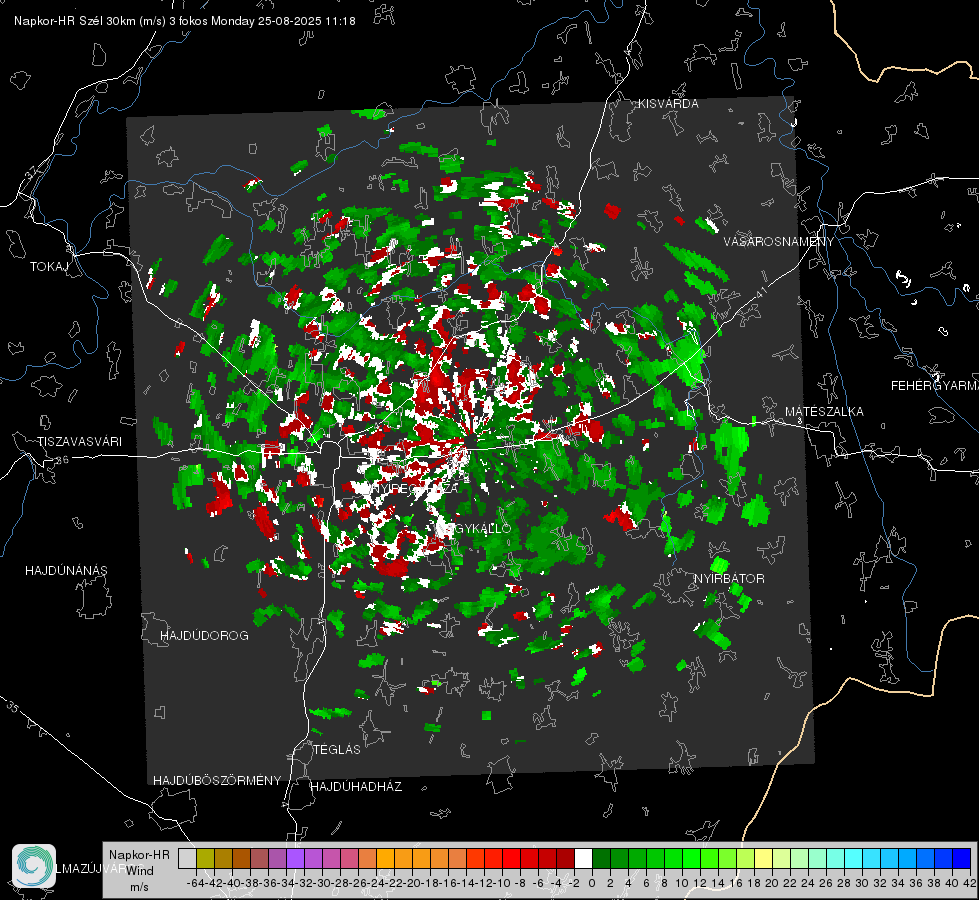Click the MÁTÉSZALKA city label
This screenshot has width=979, height=900.
[824, 412]
